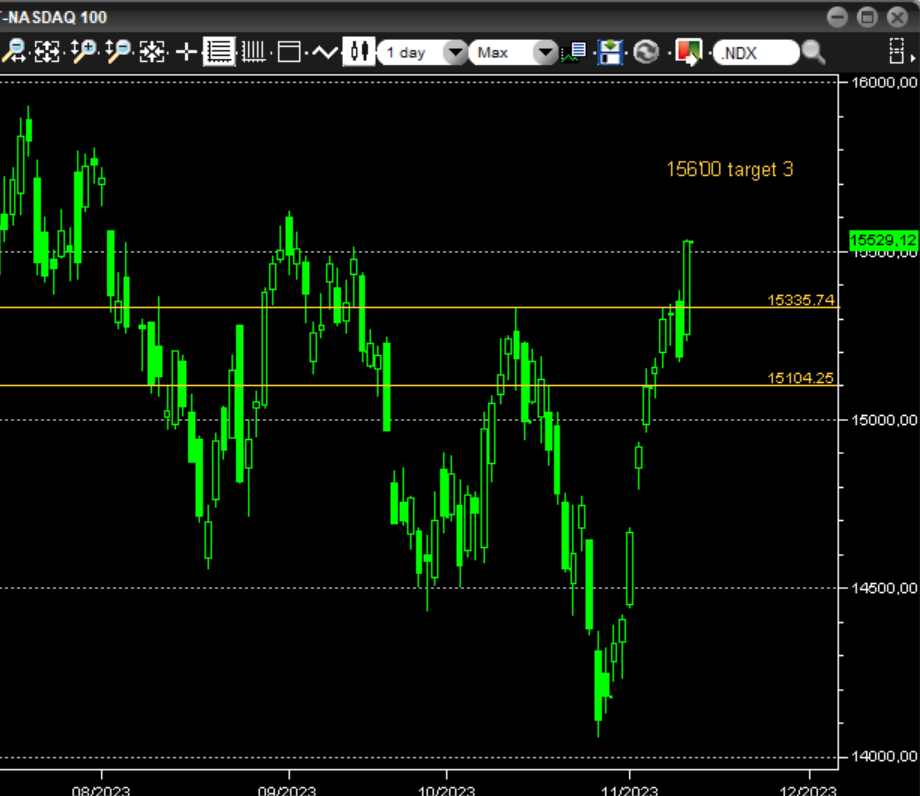The height and width of the screenshot is (796, 920).
Task: Click the export chart image icon
Action: pyautogui.click(x=688, y=52)
